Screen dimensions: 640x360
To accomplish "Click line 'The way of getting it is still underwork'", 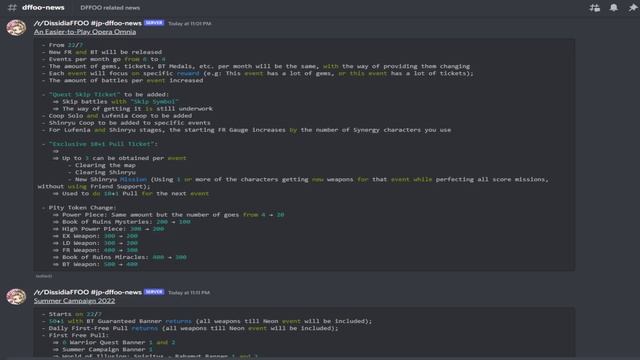I will [x=133, y=109].
